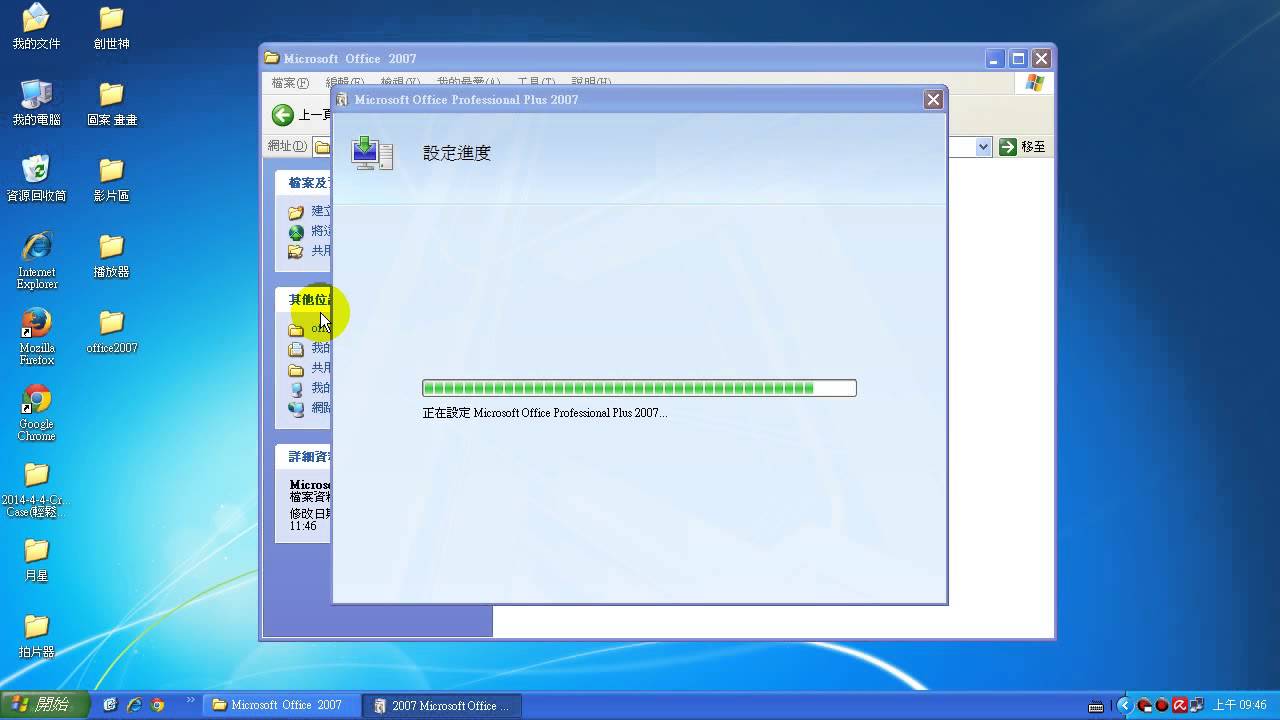
Task: Select the Internet Explorer desktop icon
Action: click(36, 260)
